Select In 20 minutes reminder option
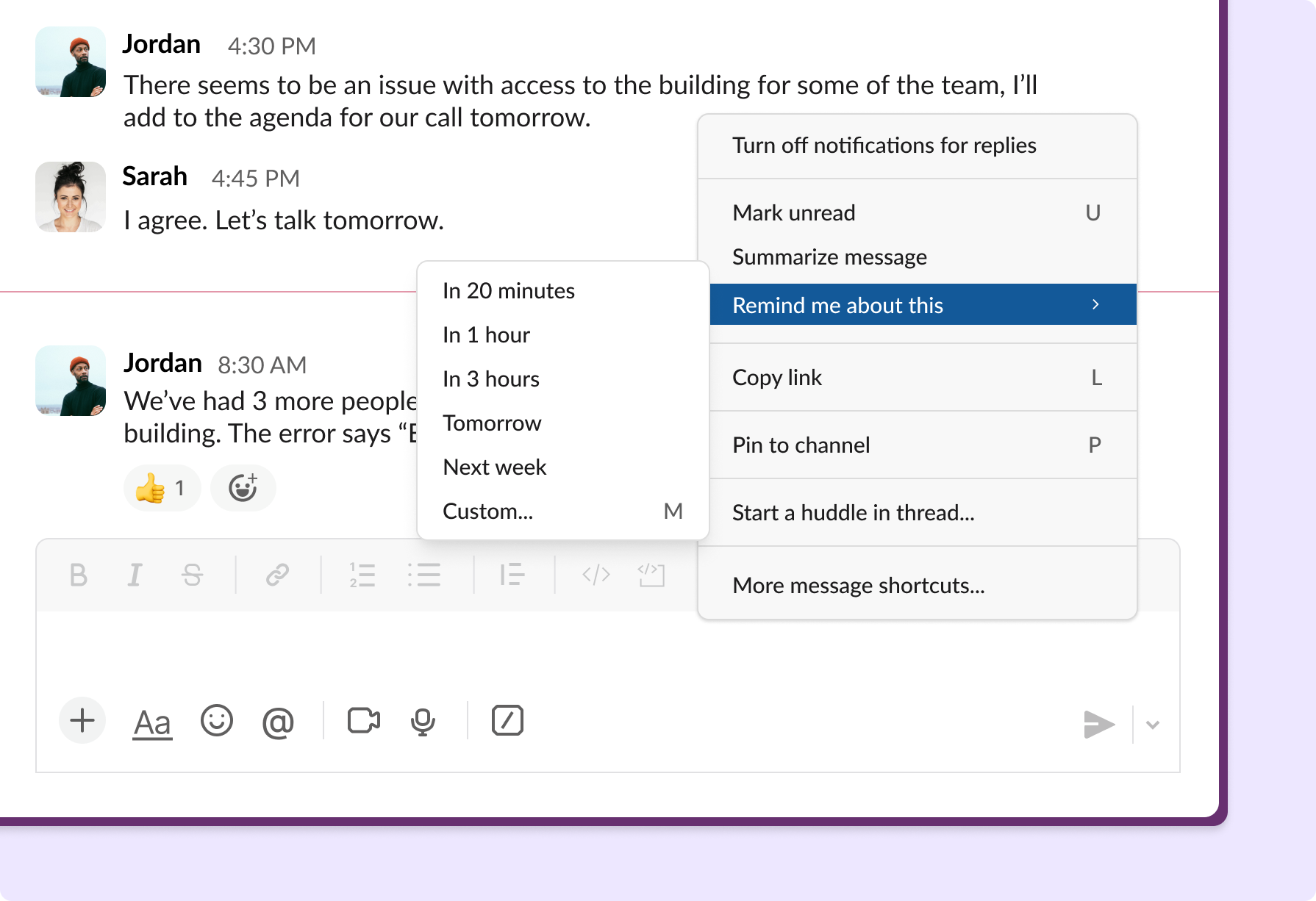1316x901 pixels. (x=509, y=291)
